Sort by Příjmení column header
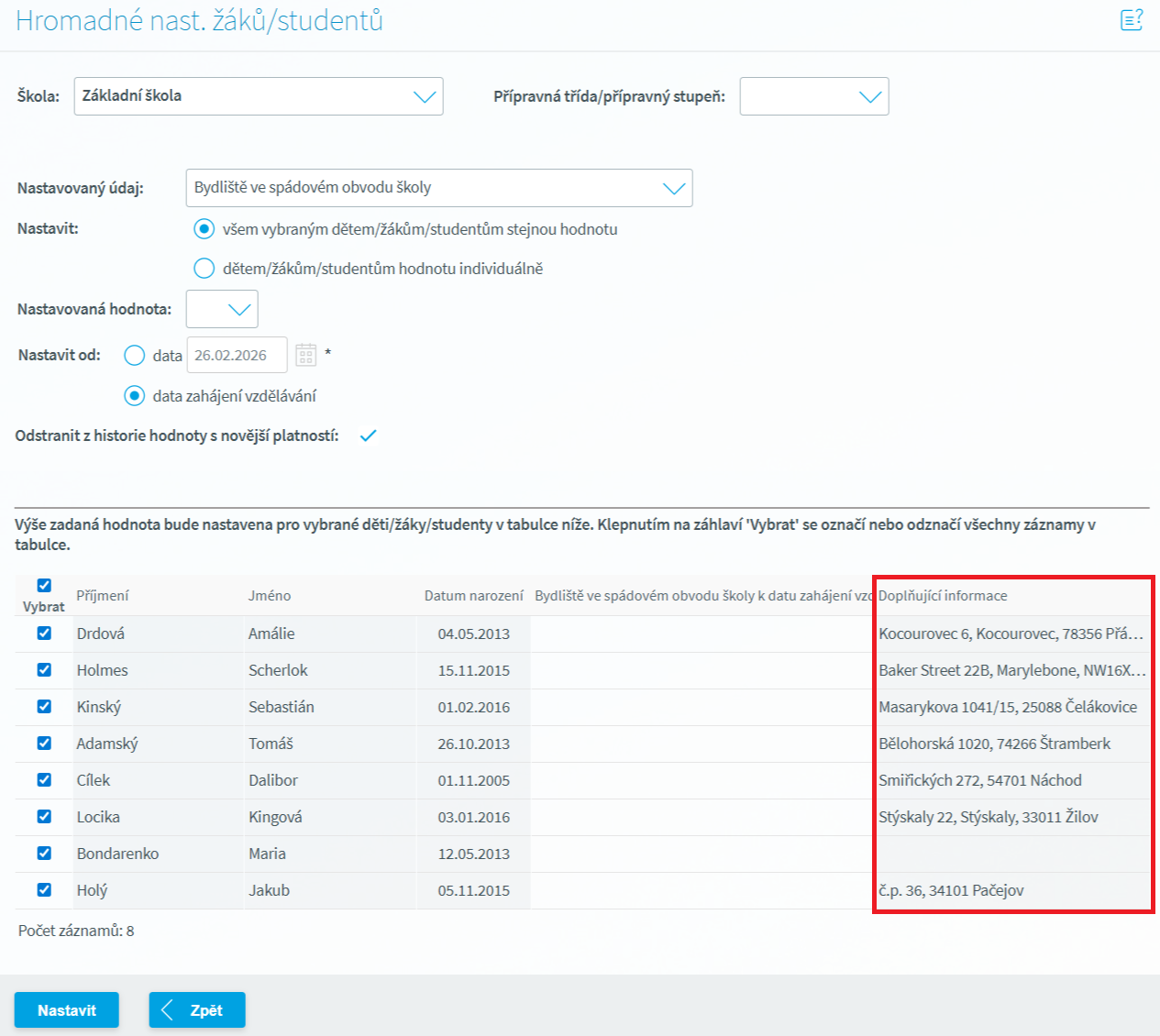This screenshot has height=1036, width=1160. (103, 596)
